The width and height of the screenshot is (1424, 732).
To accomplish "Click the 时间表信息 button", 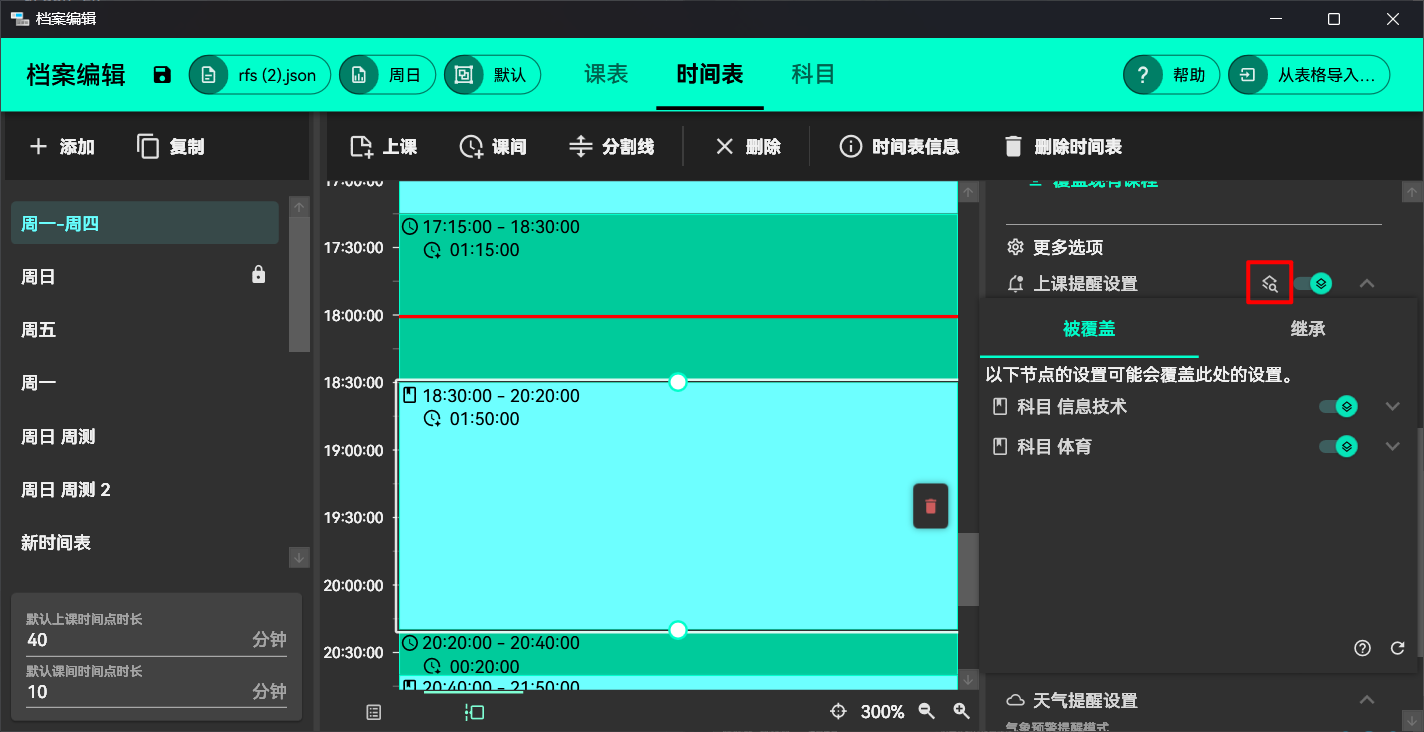I will (x=899, y=147).
